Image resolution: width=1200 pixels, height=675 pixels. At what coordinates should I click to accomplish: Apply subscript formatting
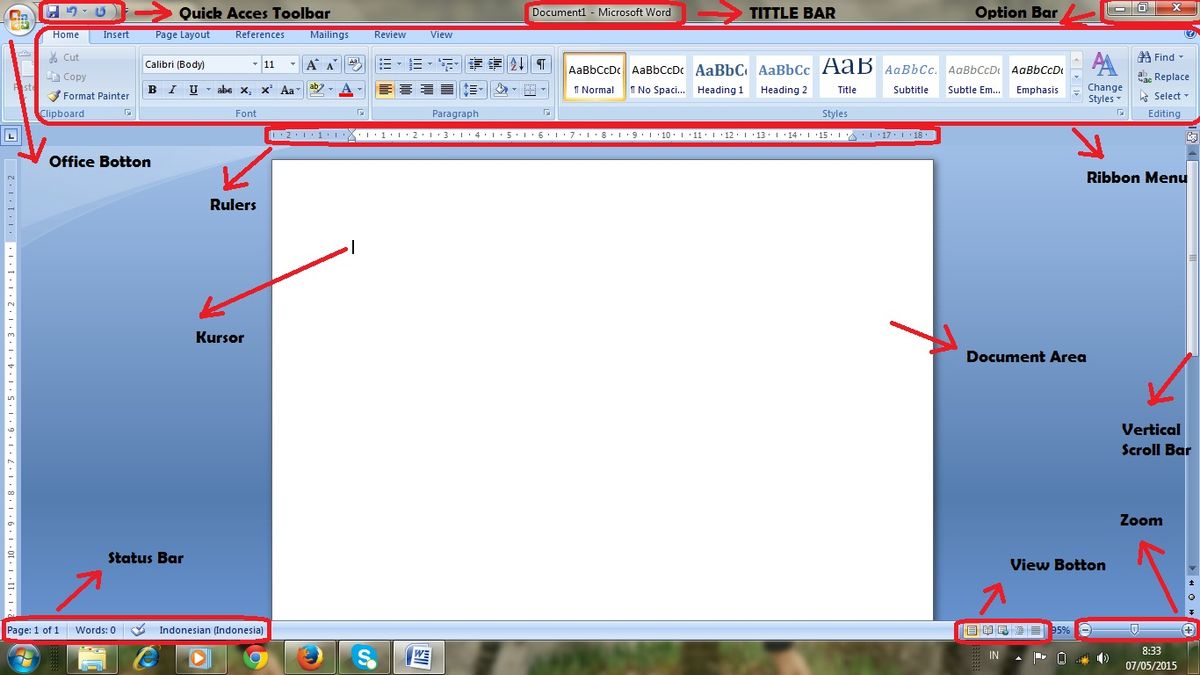coord(246,90)
